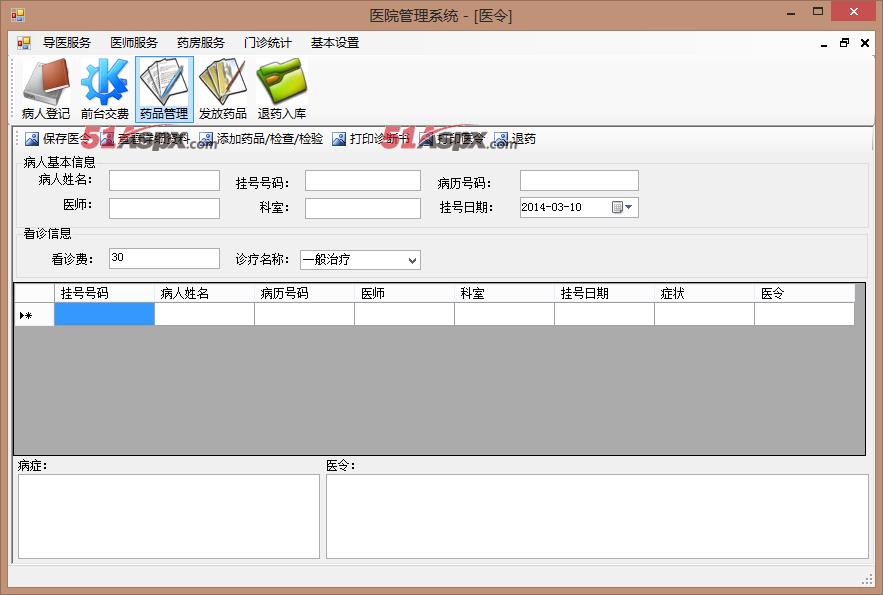Focus the 病人姓名 input field
This screenshot has width=883, height=595.
pos(164,181)
